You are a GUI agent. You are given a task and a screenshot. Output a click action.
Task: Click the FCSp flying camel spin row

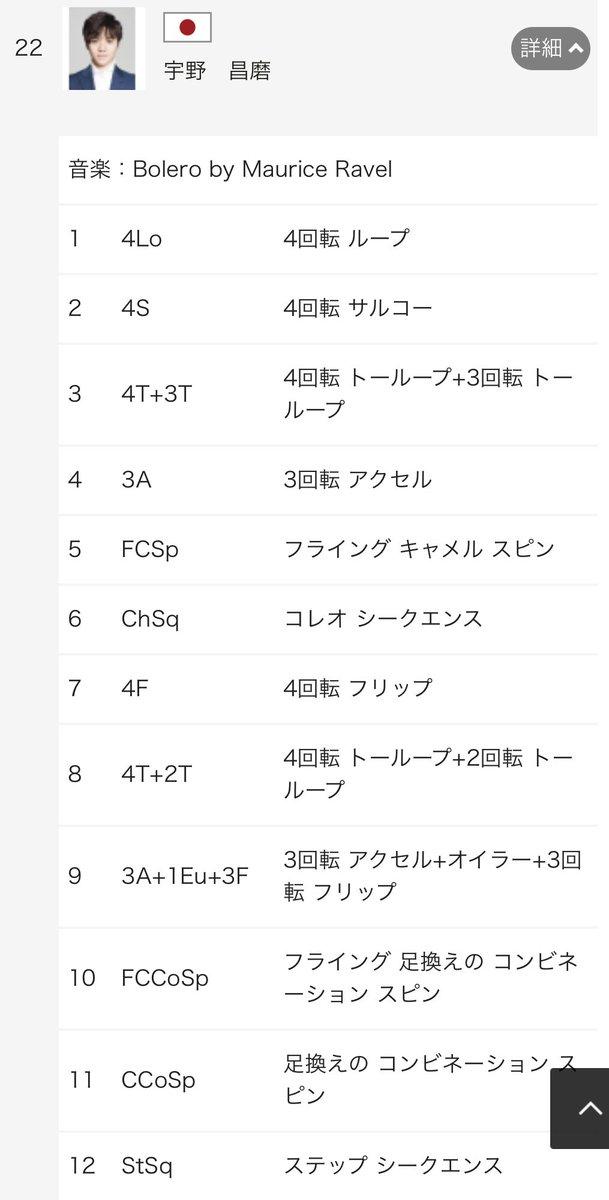[x=328, y=549]
